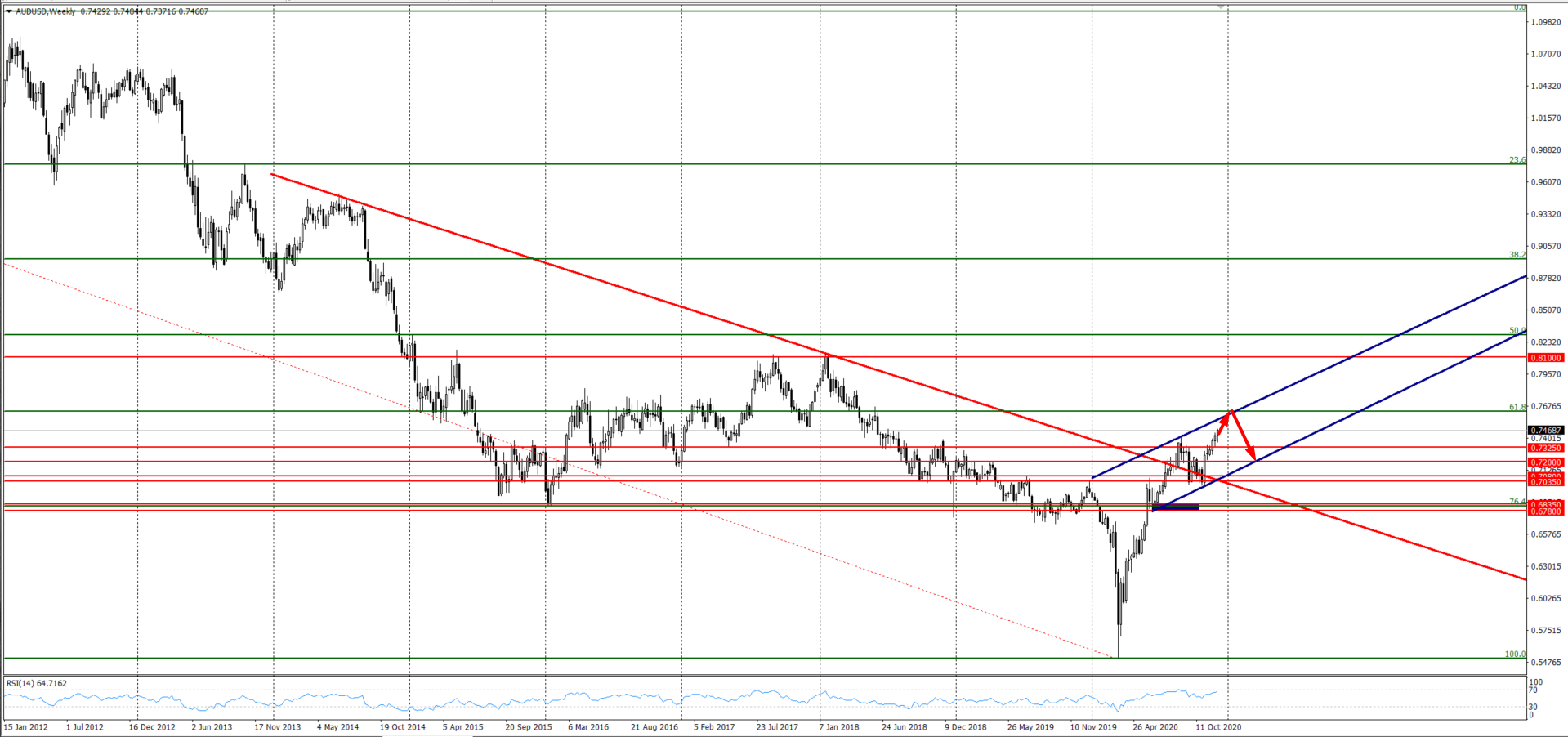The image size is (1568, 737).
Task: Click the one-click trading arrow beside AUDUSD,Weekly
Action: (x=8, y=11)
